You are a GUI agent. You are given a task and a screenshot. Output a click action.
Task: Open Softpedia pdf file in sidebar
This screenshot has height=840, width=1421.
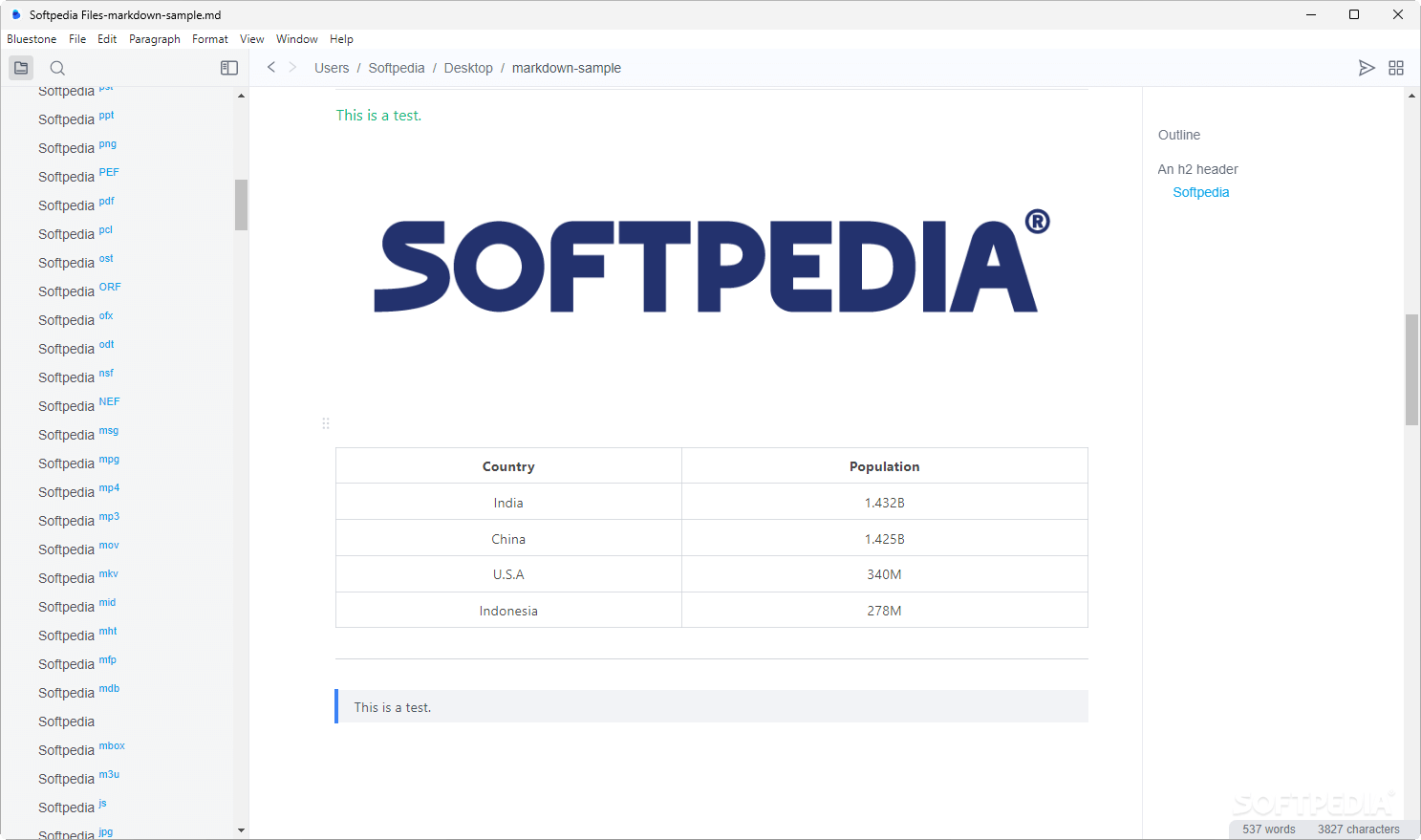click(x=76, y=205)
